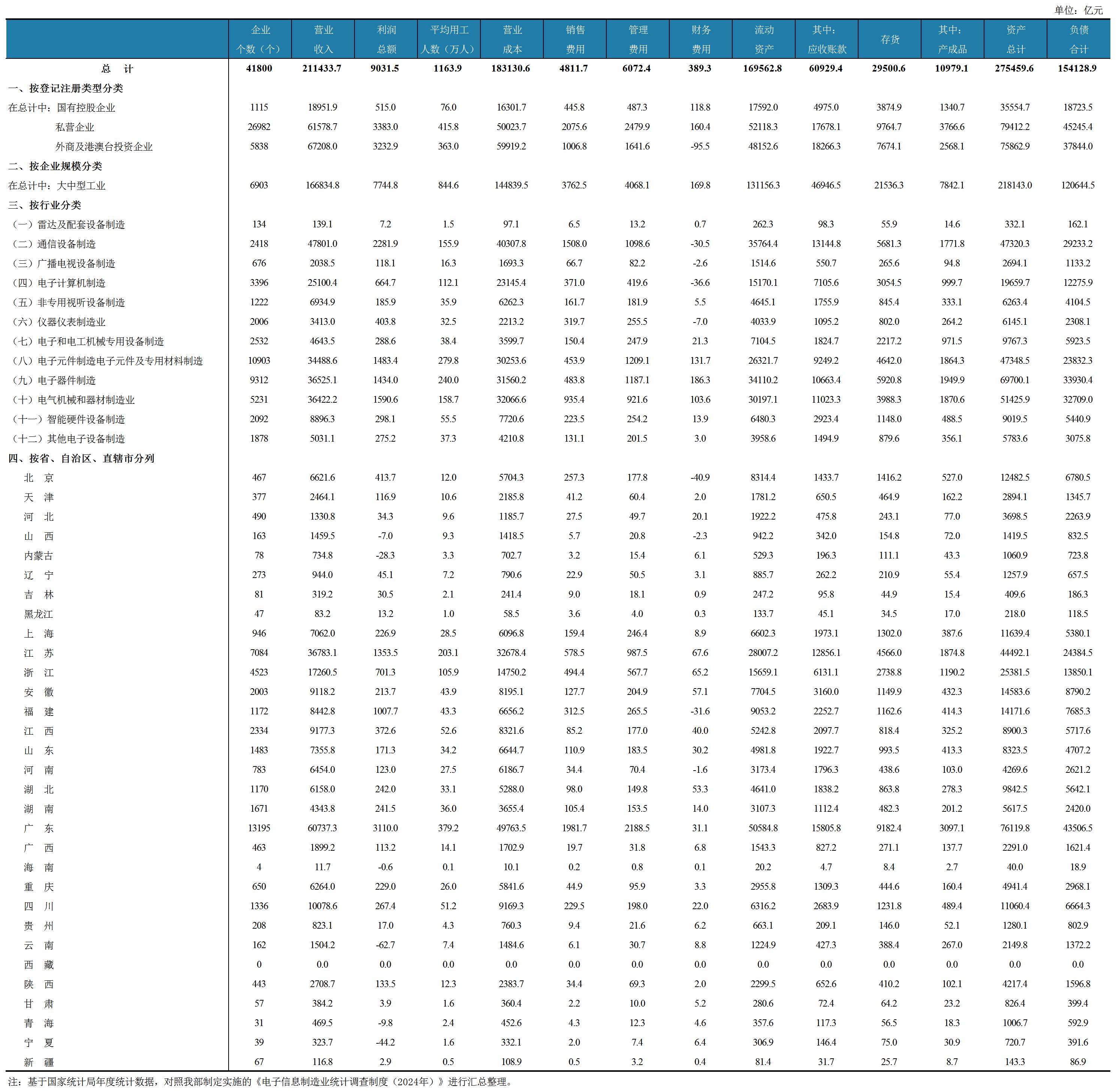This screenshot has height=1092, width=1116.
Task: Click the 存货 column header
Action: click(889, 39)
